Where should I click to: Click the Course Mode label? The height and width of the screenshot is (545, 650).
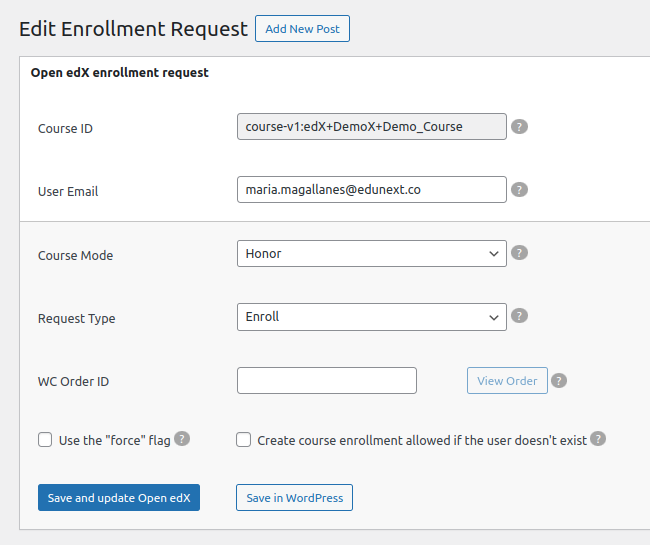point(75,255)
